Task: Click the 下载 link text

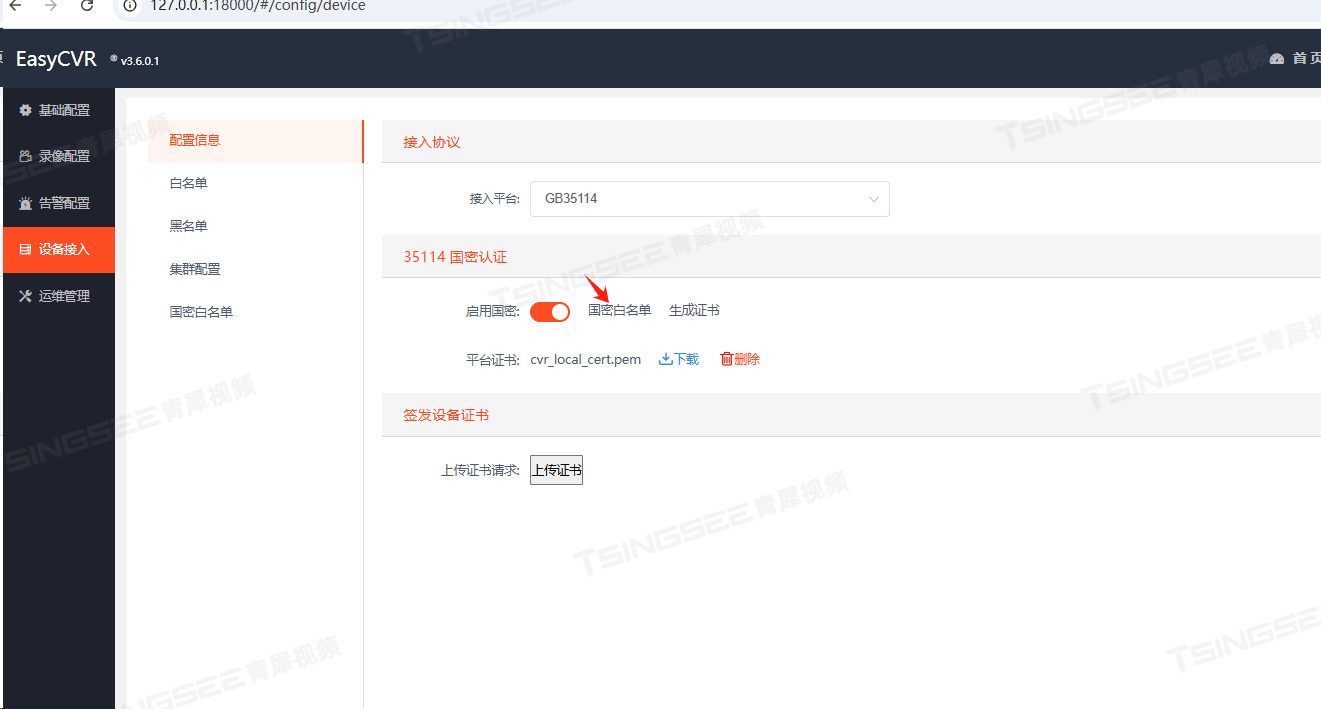Action: (x=686, y=359)
